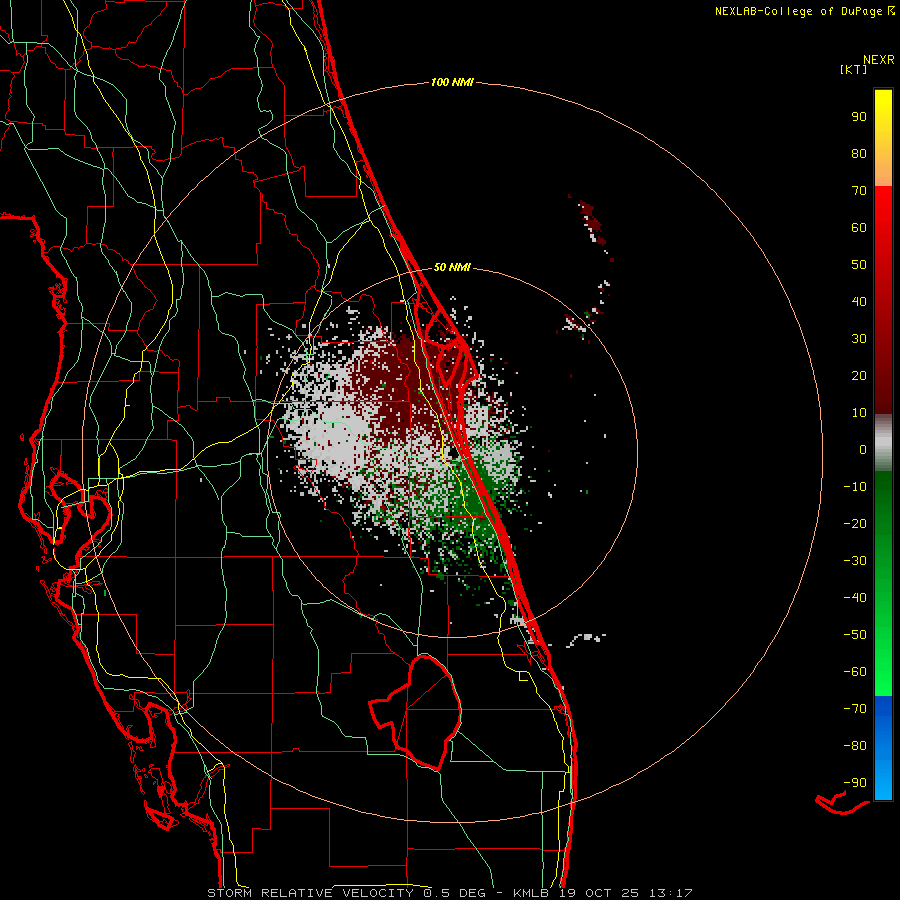
Task: Select the 0 value on velocity scale
Action: 863,450
